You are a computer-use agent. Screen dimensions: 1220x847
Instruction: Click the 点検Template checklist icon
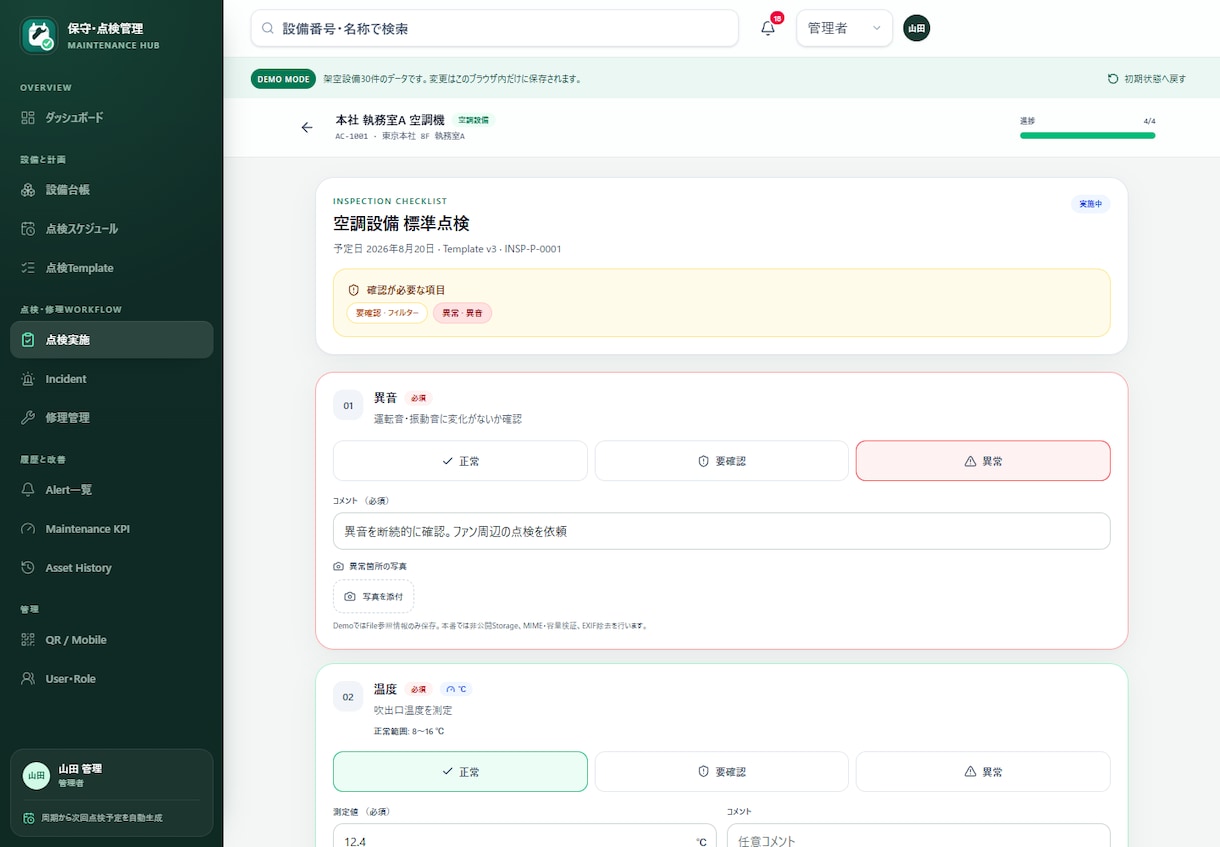pos(28,268)
